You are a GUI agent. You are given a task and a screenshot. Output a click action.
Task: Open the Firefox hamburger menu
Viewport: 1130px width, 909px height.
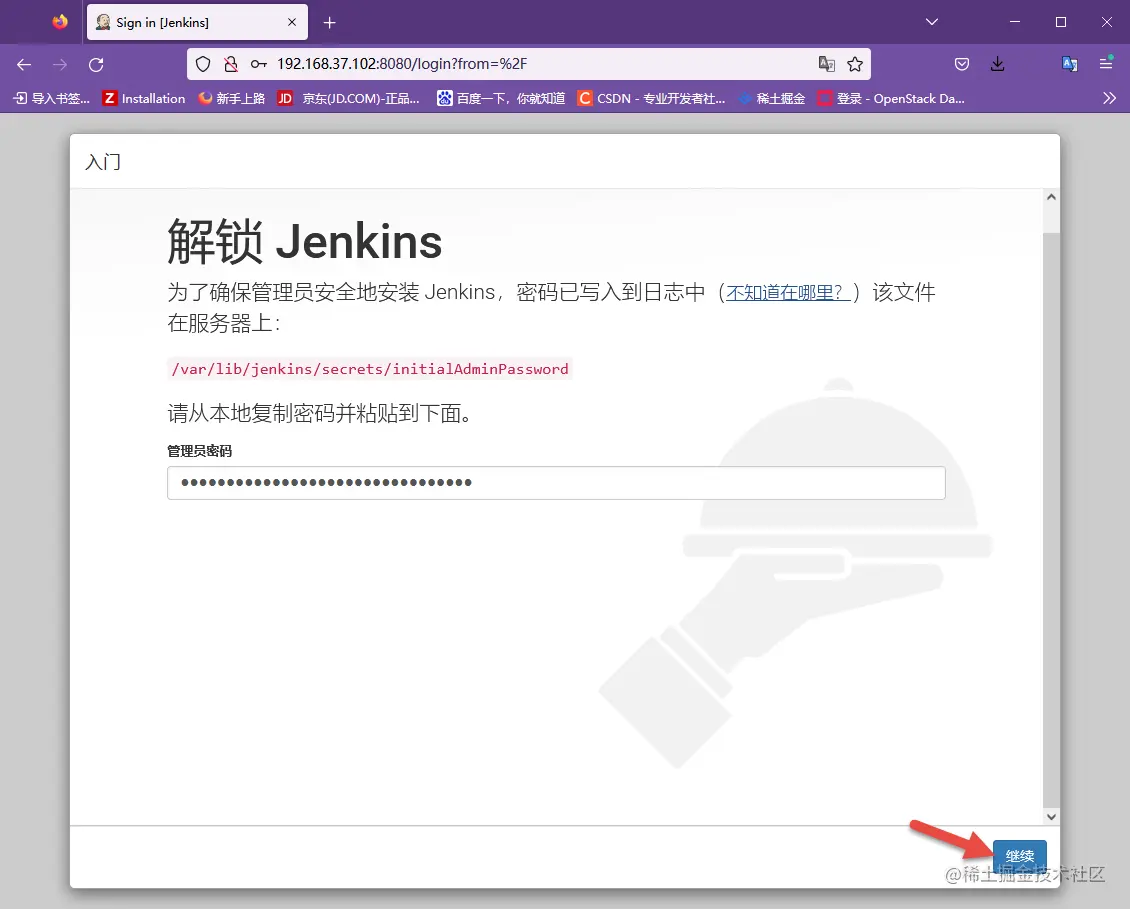pos(1105,64)
